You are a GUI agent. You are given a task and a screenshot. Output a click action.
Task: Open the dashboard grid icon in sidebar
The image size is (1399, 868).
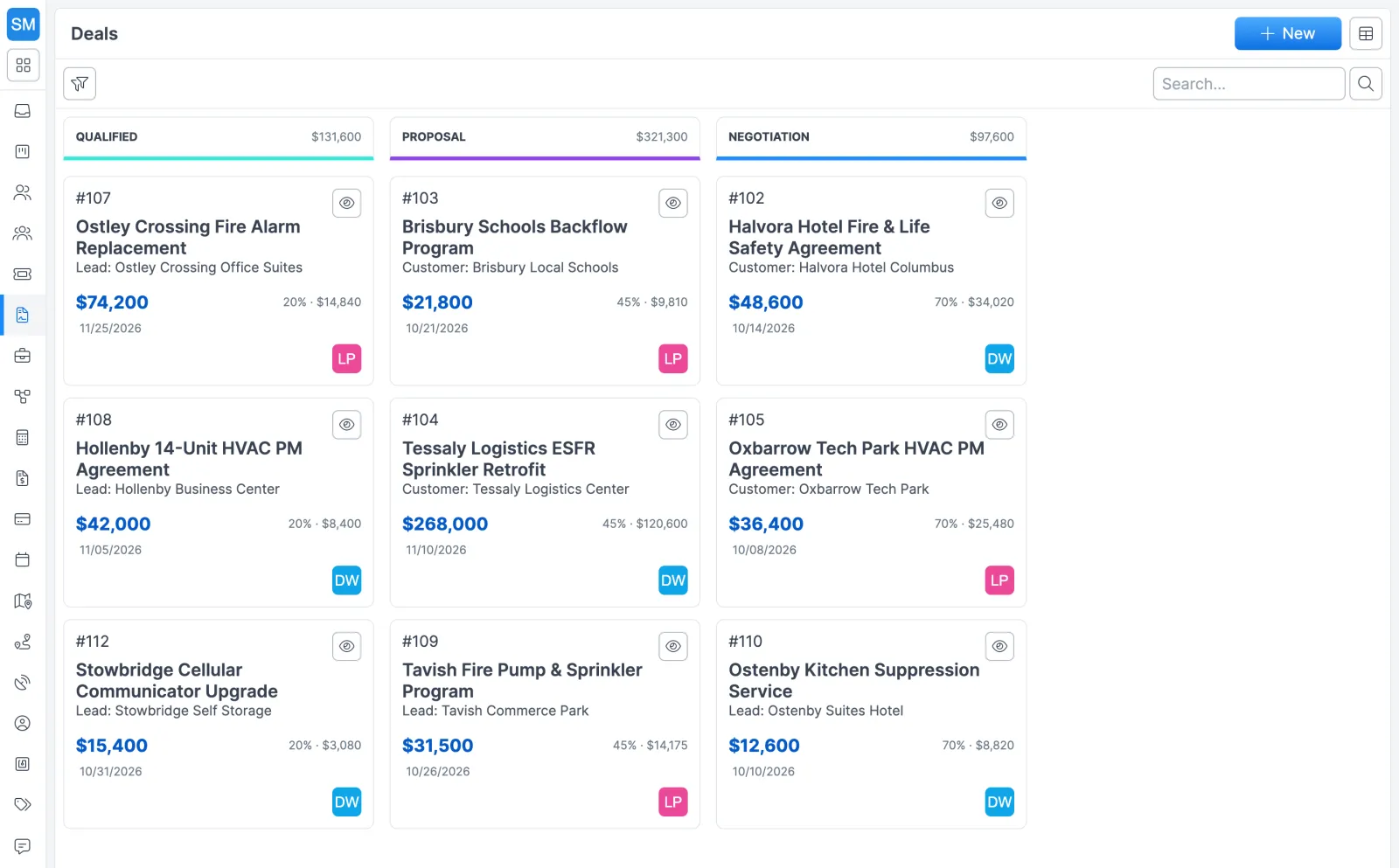click(x=23, y=66)
